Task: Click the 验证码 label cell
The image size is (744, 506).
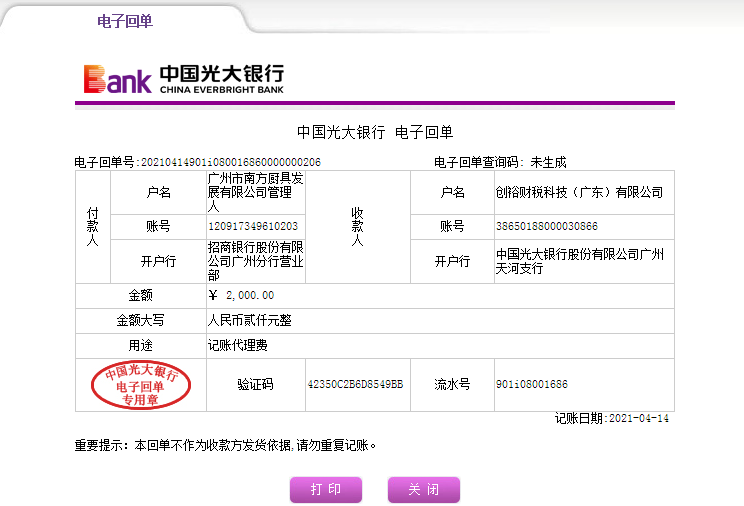Action: 255,384
